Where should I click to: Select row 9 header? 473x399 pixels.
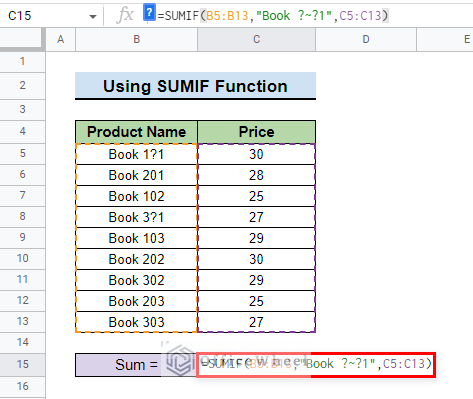(x=22, y=238)
